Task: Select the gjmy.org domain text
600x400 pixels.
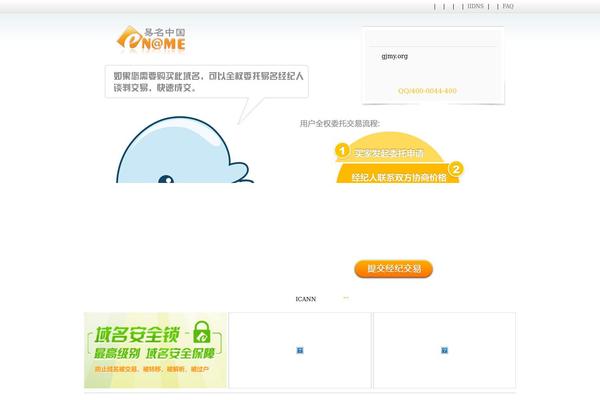Action: click(395, 56)
